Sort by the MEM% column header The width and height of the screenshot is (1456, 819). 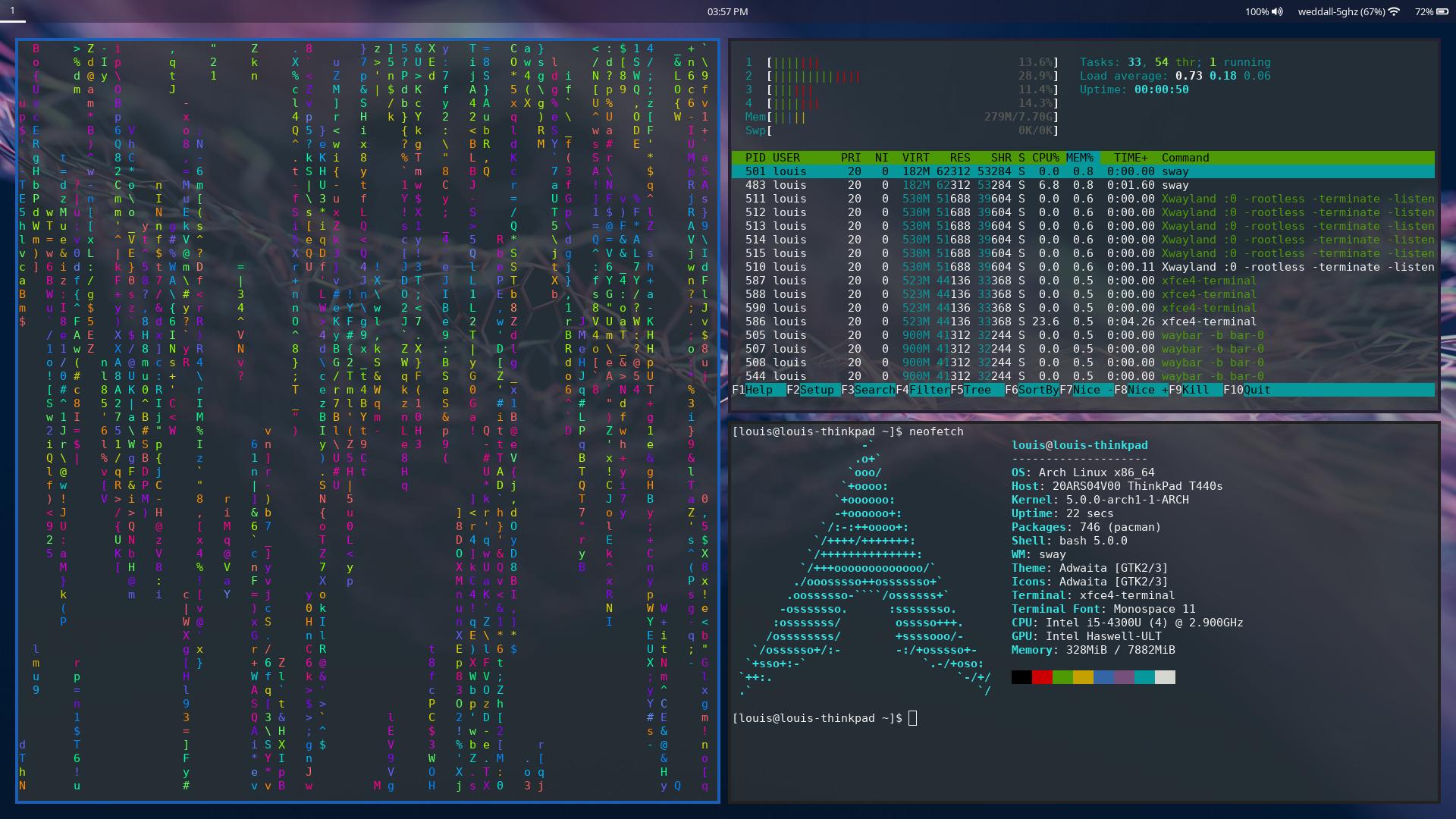(x=1080, y=158)
